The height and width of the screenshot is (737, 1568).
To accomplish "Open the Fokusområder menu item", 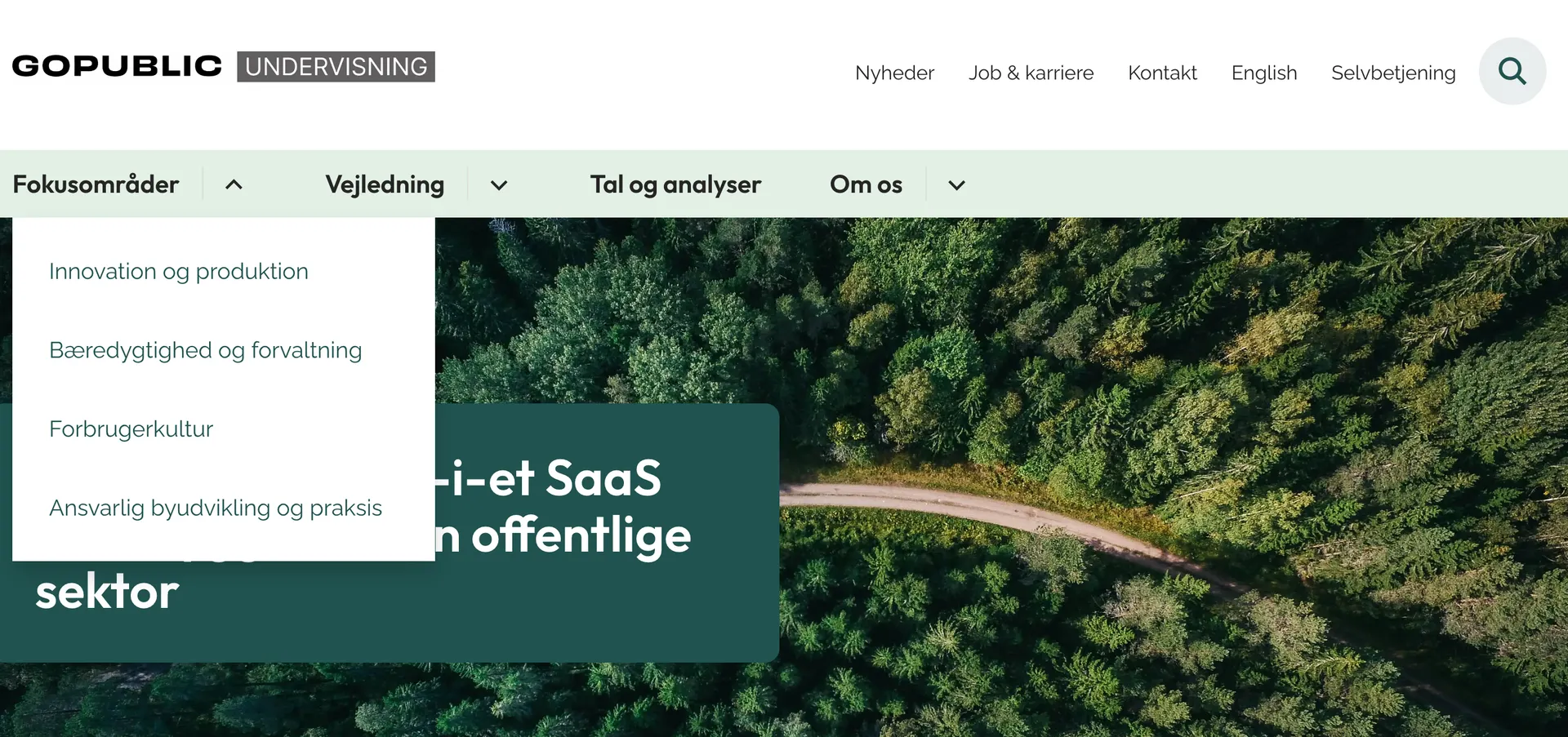I will click(96, 184).
